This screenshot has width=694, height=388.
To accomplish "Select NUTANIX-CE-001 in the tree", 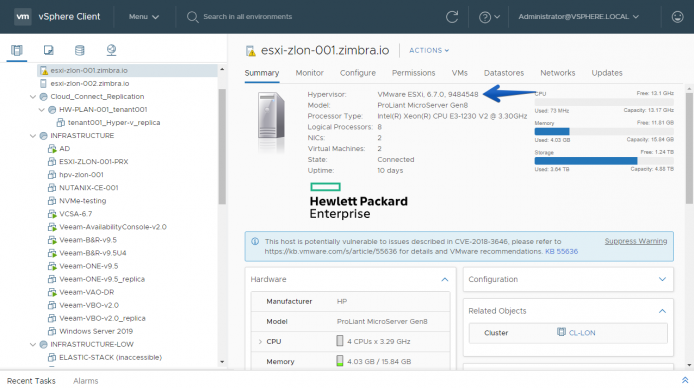I will pos(89,188).
